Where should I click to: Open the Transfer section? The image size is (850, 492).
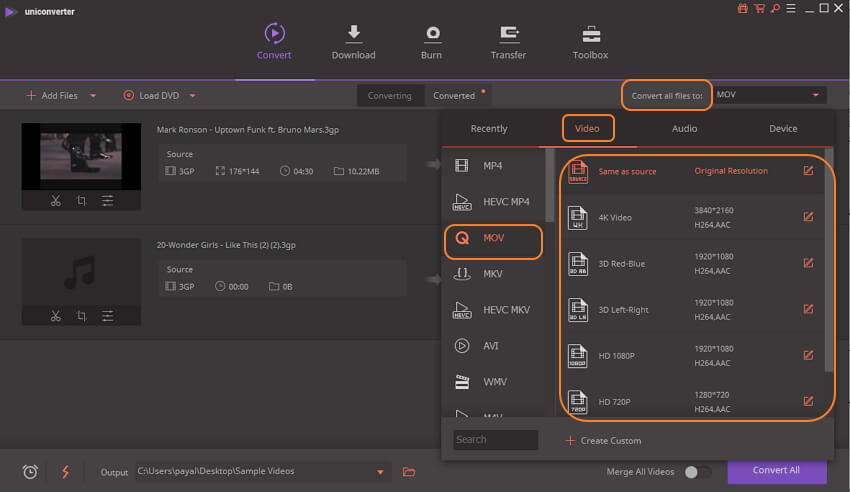(508, 42)
